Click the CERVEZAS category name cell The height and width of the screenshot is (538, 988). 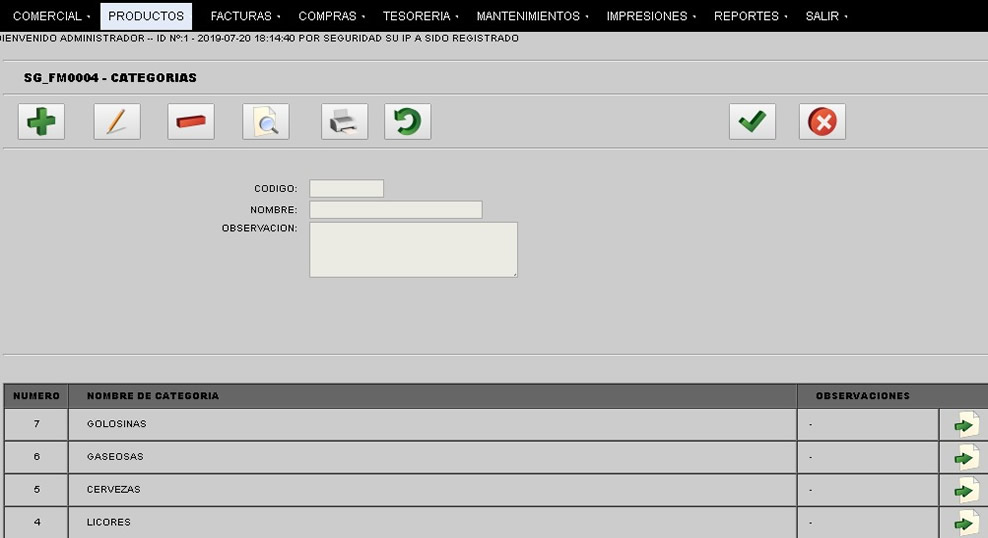(x=432, y=490)
